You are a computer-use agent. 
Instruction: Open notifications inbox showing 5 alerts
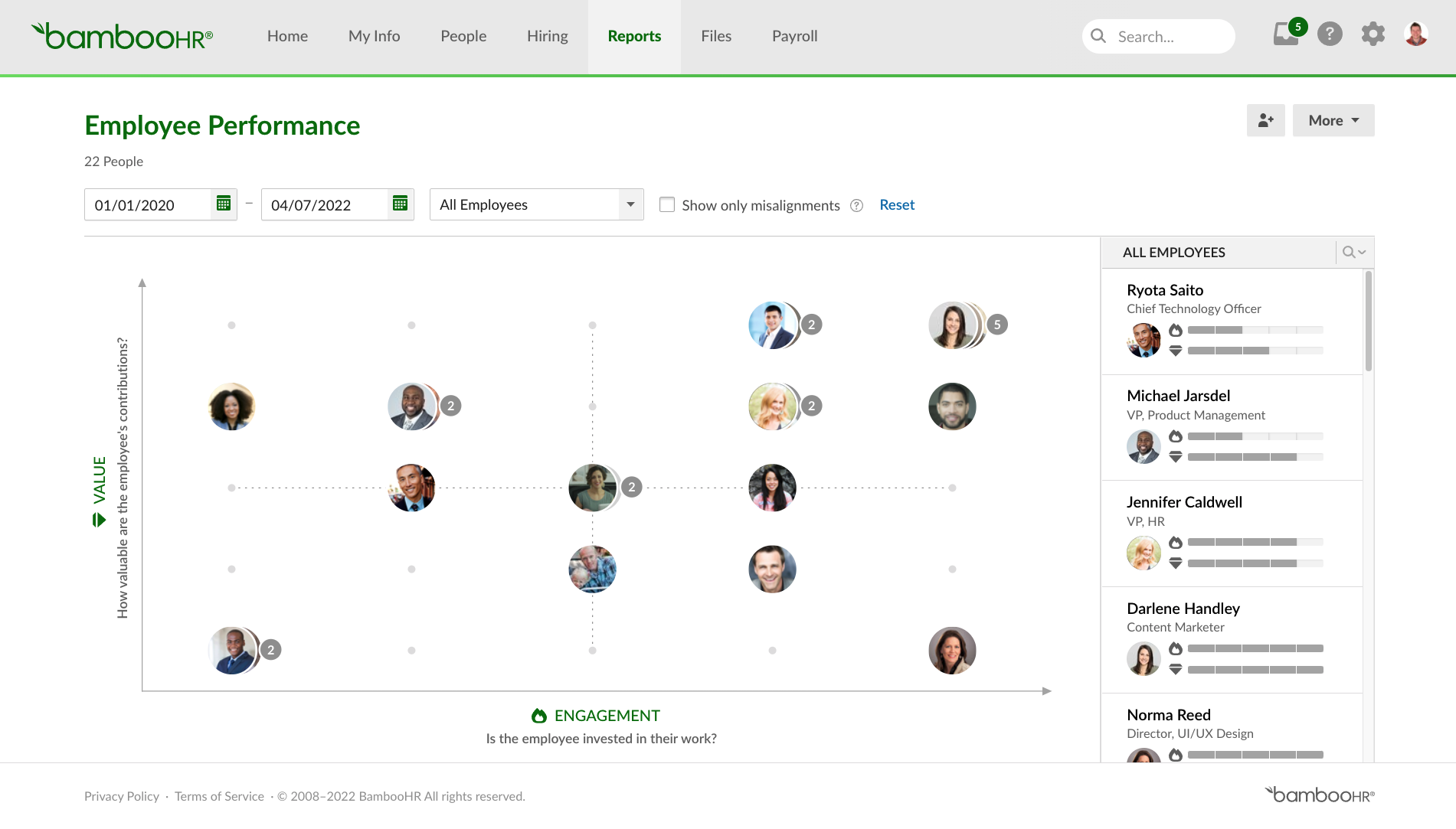1286,34
